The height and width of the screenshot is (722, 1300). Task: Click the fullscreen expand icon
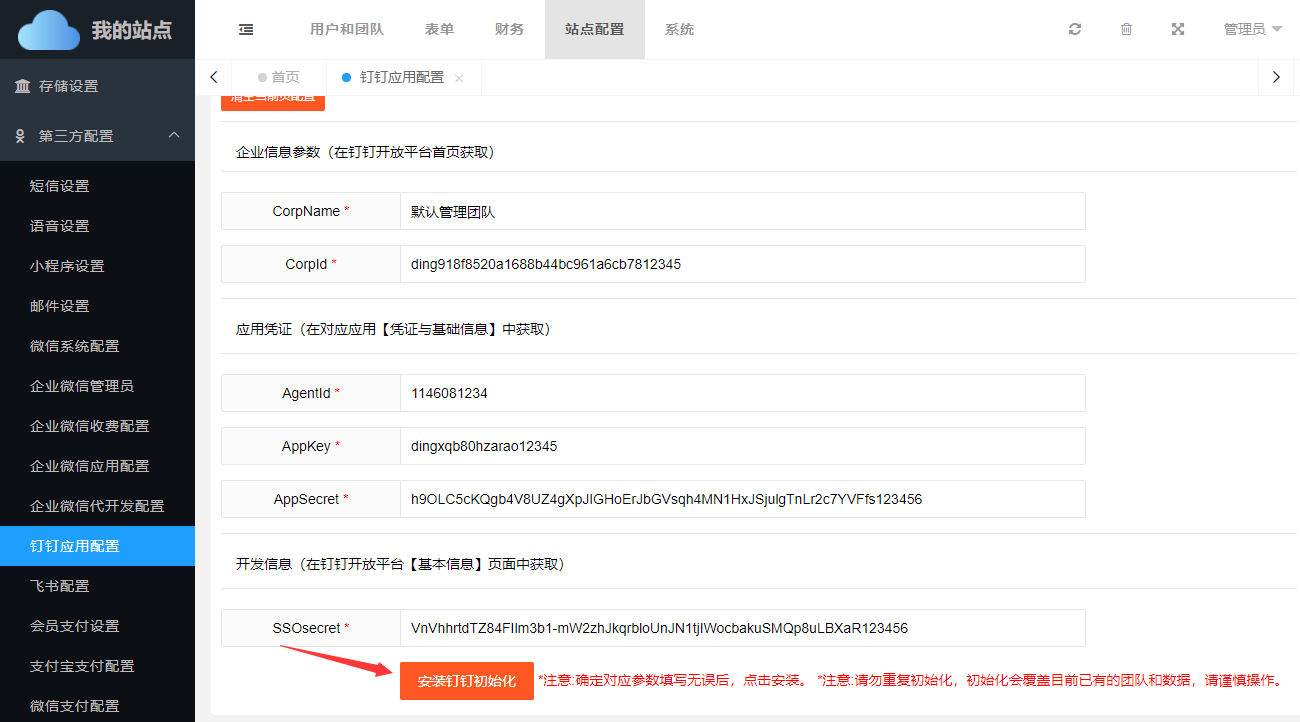[1178, 30]
